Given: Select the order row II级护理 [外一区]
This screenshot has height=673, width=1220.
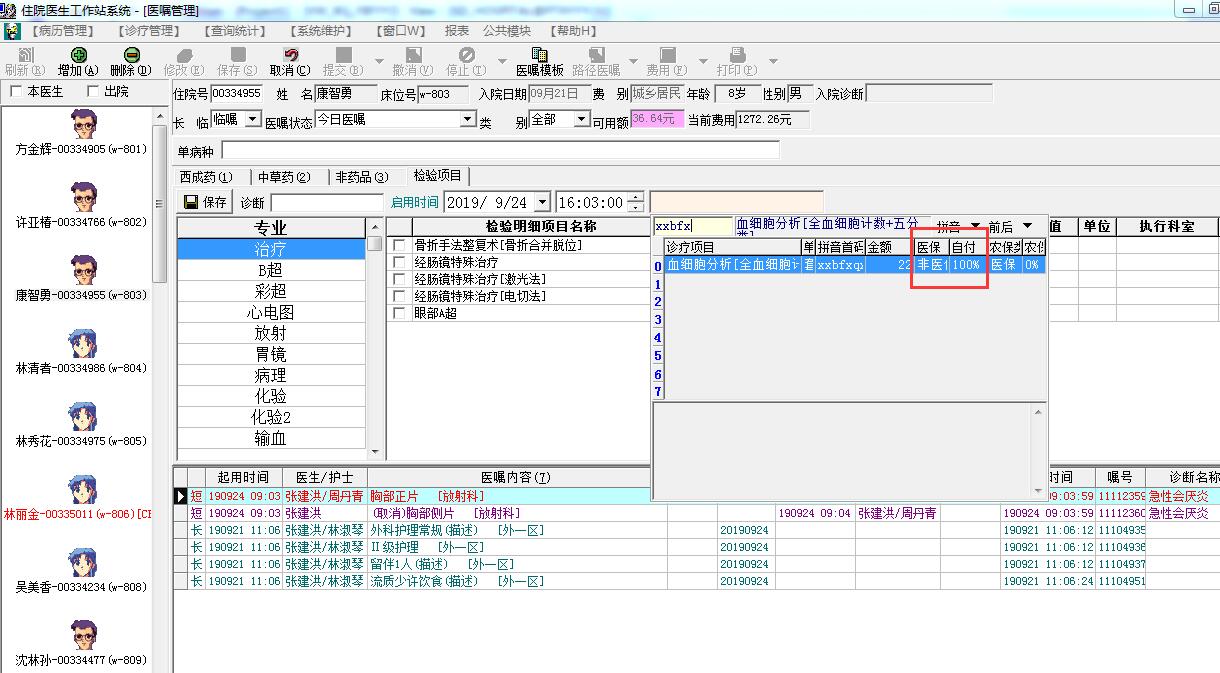Looking at the screenshot, I should point(695,547).
